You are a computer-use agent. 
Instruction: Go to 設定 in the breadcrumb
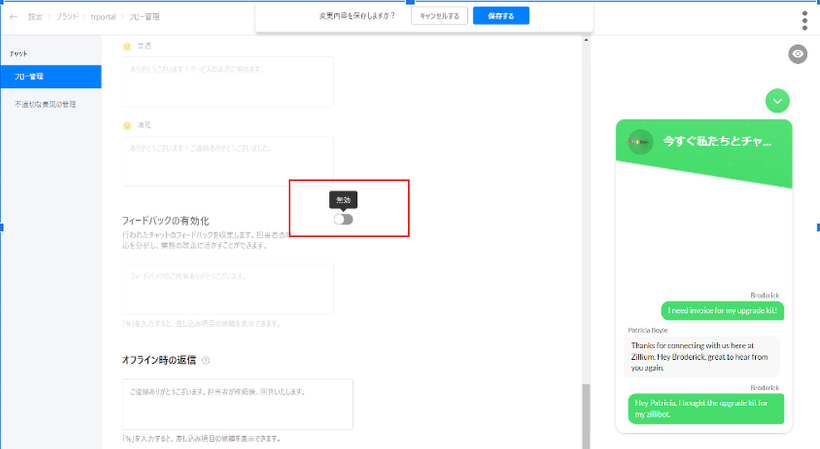(35, 17)
